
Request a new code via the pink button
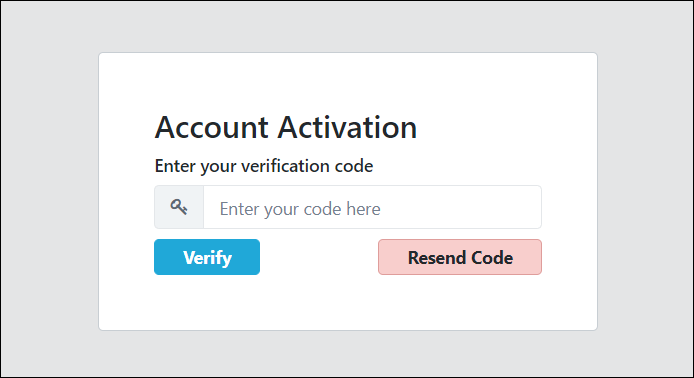[460, 257]
